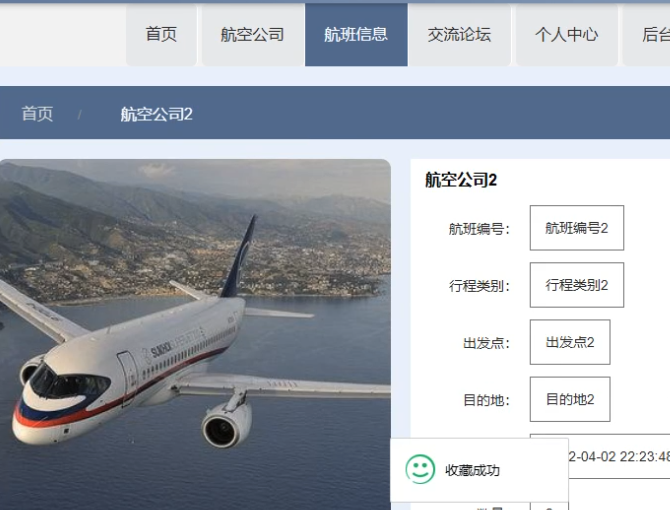Click the green smiley success icon
The width and height of the screenshot is (670, 510).
[x=420, y=469]
